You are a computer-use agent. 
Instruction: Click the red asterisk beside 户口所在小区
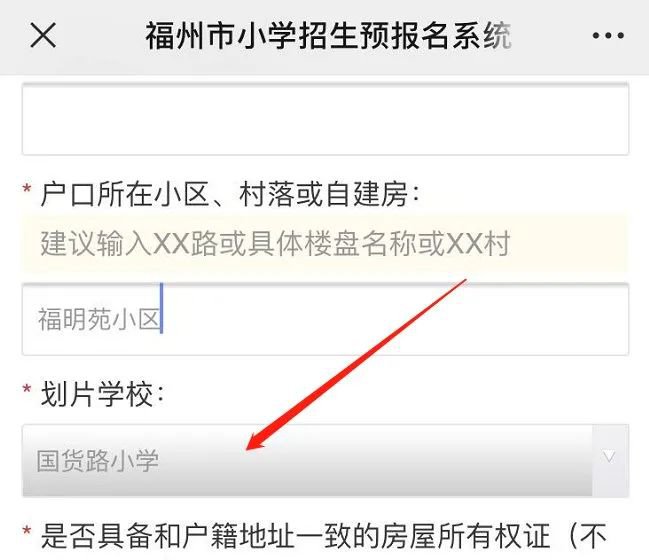(27, 190)
